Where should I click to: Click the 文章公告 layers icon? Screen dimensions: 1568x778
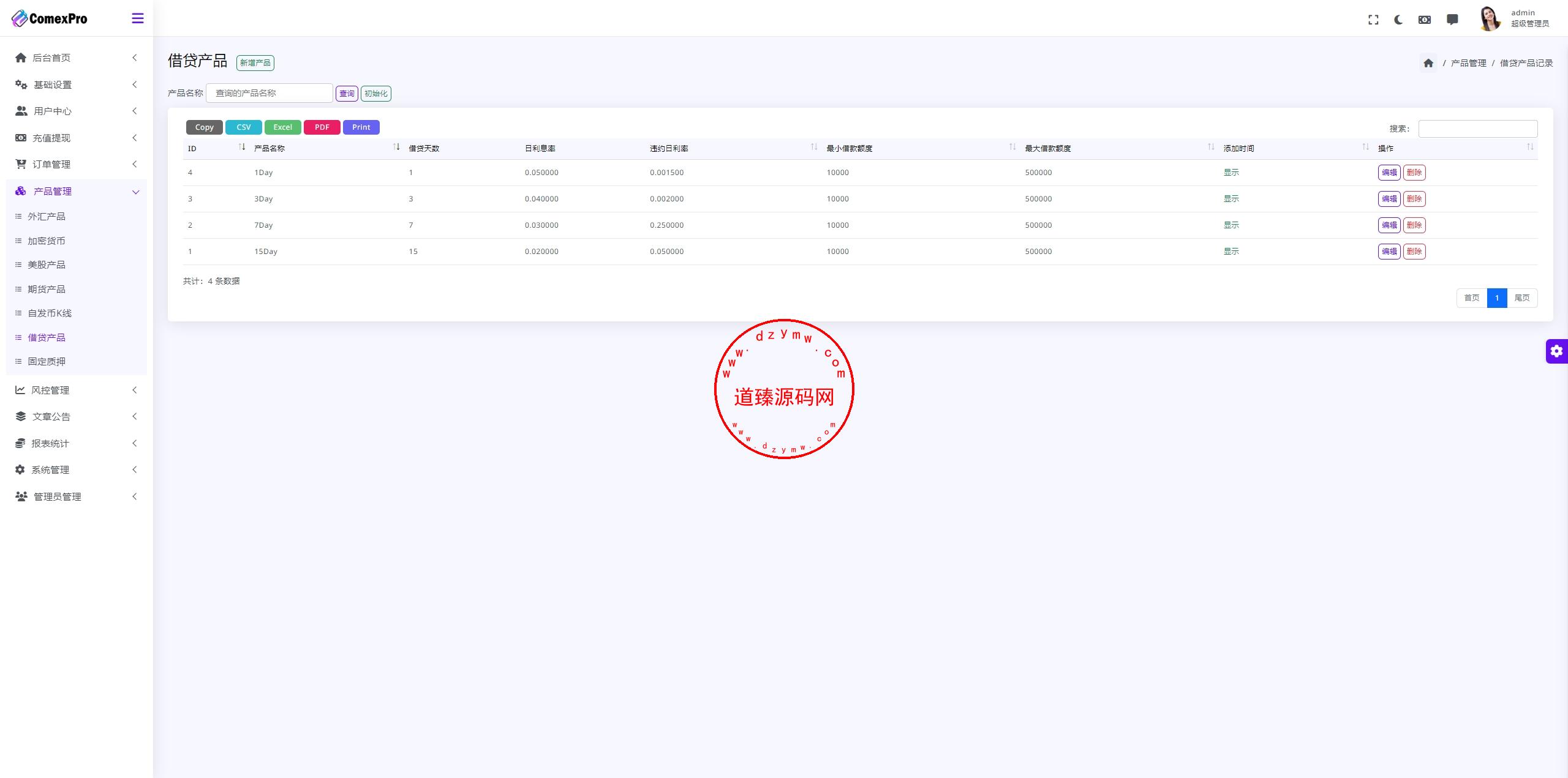21,416
